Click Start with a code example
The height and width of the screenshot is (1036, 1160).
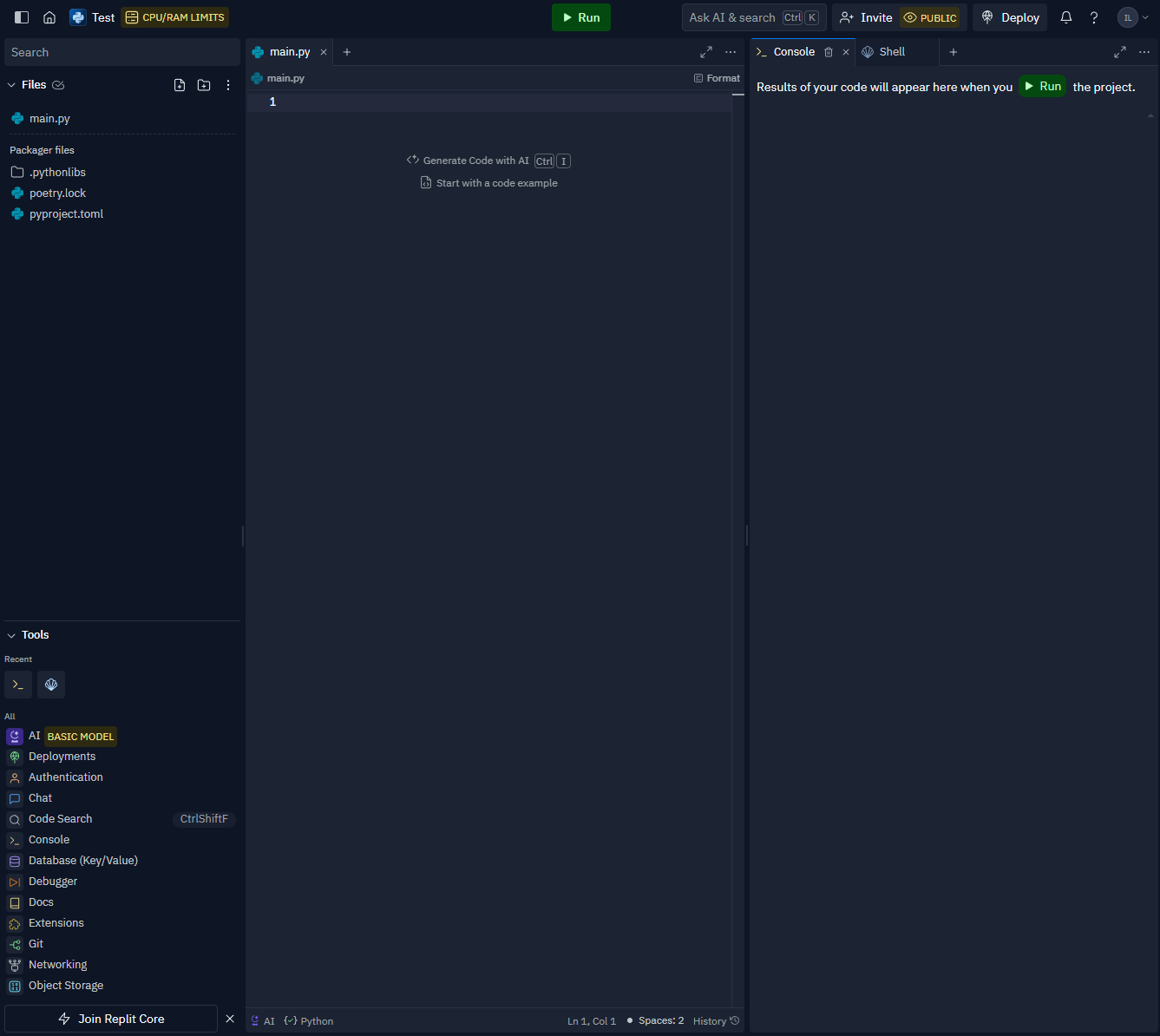(x=489, y=183)
